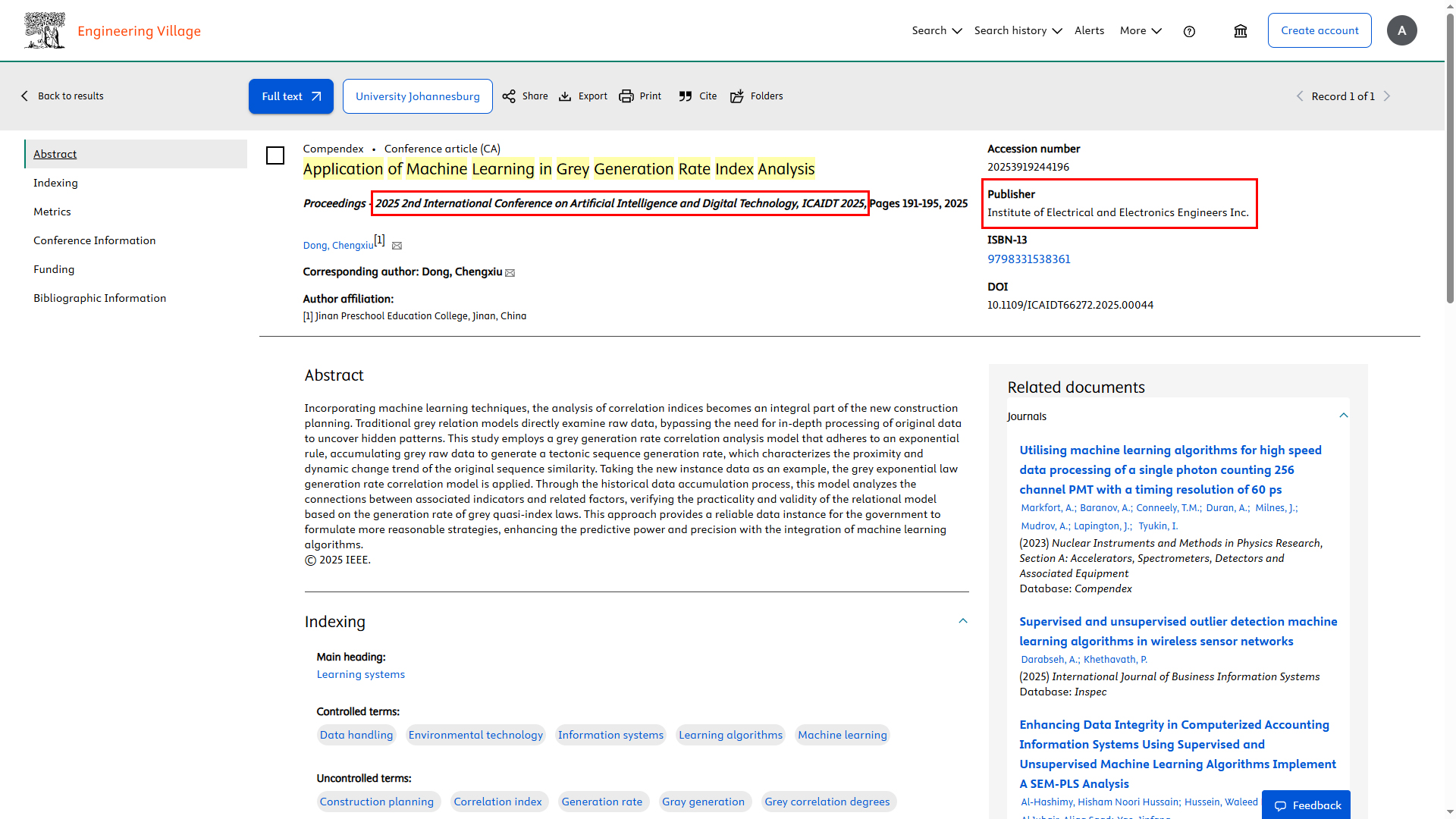This screenshot has height=819, width=1456.
Task: Go to Conference Information section
Action: [94, 240]
